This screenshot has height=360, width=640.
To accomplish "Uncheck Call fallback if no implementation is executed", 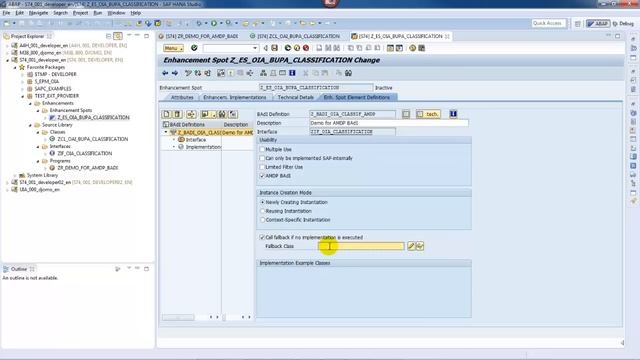I will coord(262,237).
